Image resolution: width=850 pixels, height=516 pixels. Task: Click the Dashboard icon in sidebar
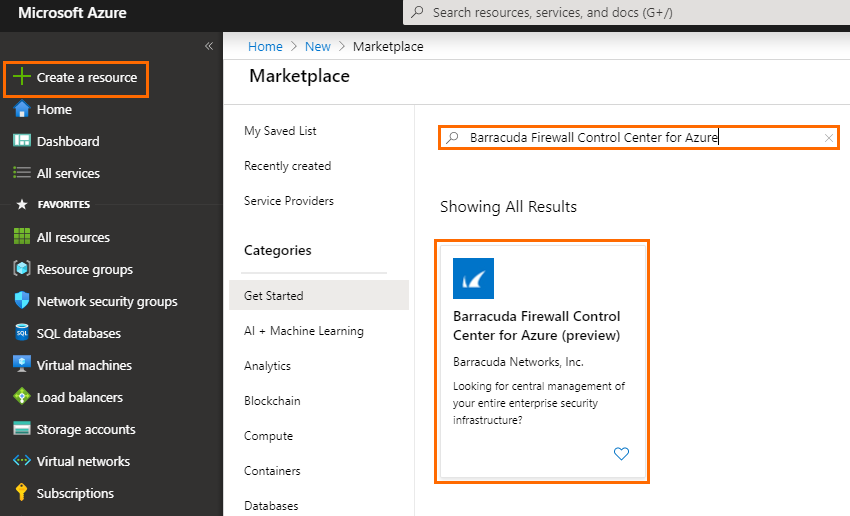point(22,141)
